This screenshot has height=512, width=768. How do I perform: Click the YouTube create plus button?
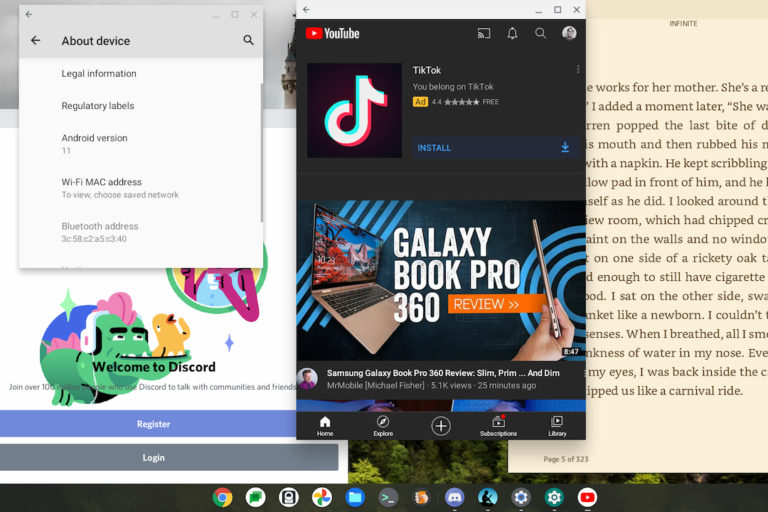pos(441,426)
